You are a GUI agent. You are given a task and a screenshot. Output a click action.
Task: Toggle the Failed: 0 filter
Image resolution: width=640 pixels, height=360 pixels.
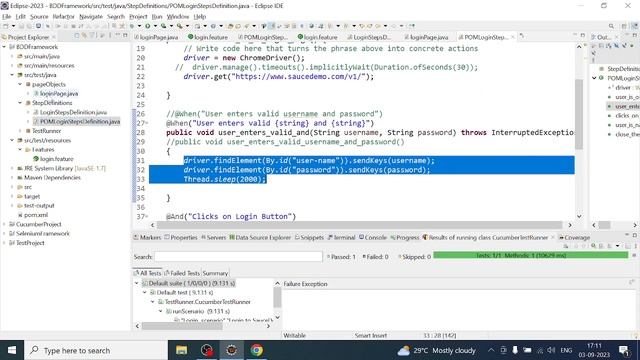pyautogui.click(x=375, y=257)
